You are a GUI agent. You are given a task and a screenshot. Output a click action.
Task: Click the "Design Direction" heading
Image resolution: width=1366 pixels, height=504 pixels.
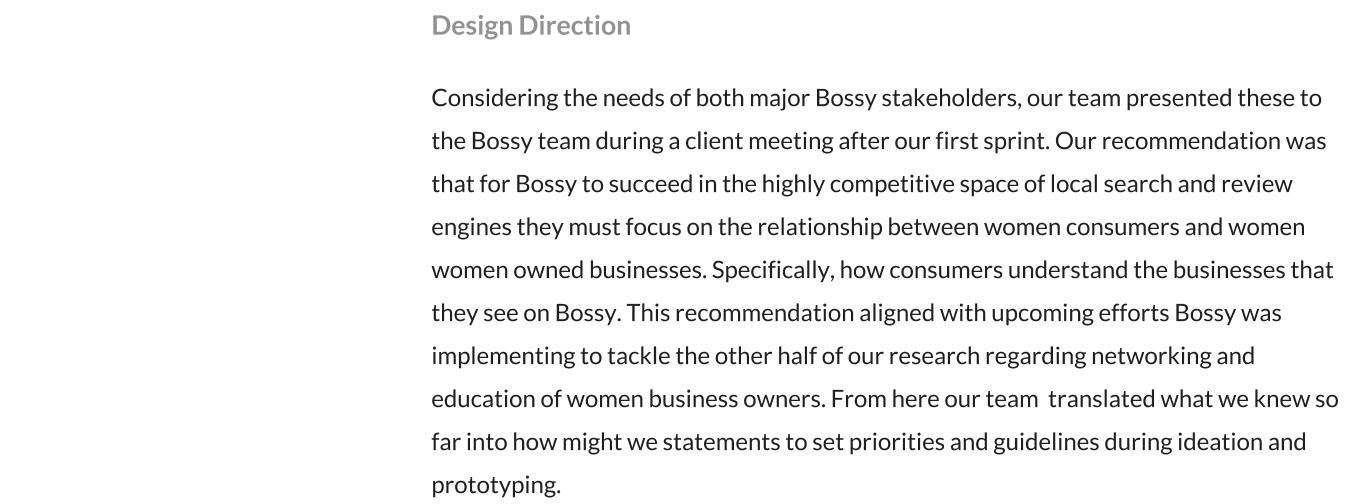(531, 26)
